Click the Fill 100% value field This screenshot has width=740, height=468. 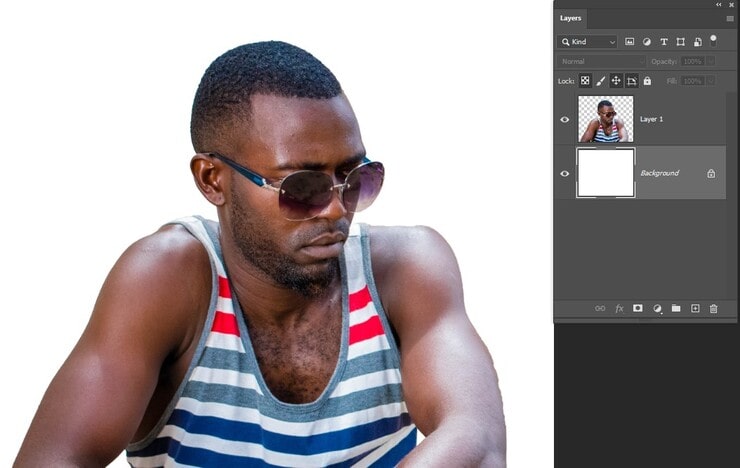[693, 81]
